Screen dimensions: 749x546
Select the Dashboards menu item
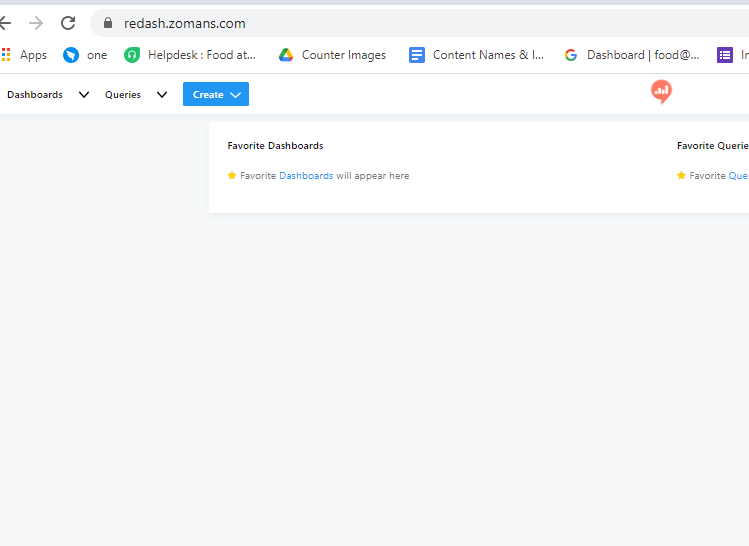pos(35,95)
